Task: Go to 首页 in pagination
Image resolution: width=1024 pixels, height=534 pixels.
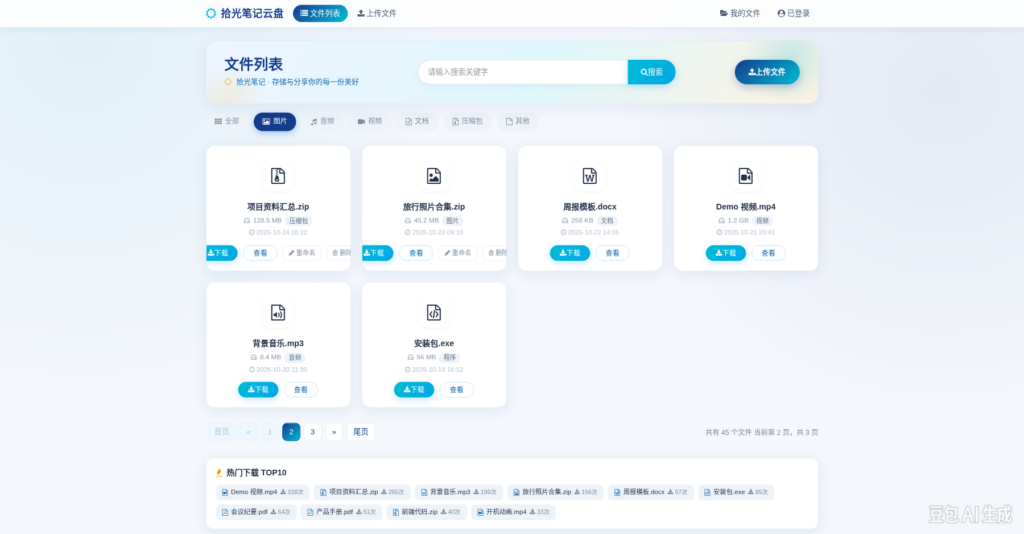Action: 221,432
